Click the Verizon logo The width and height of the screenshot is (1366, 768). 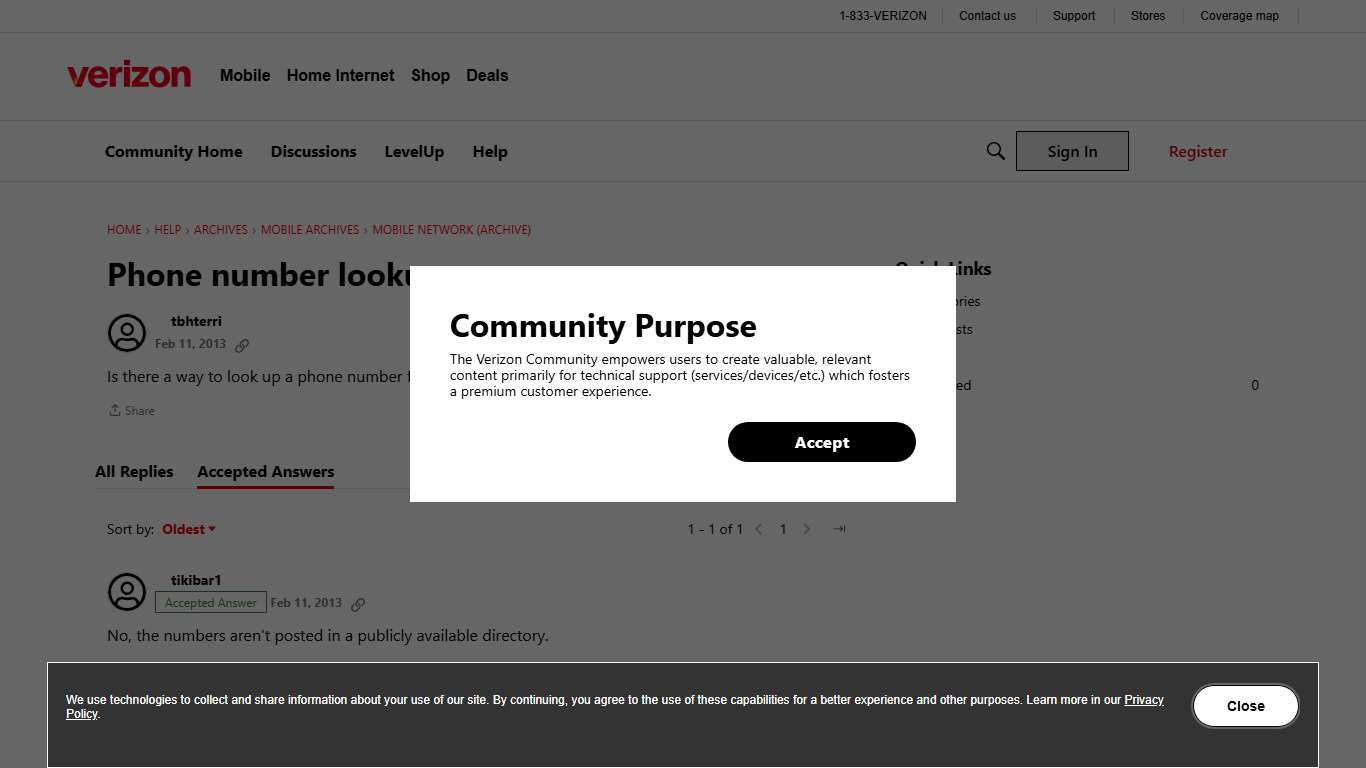129,73
